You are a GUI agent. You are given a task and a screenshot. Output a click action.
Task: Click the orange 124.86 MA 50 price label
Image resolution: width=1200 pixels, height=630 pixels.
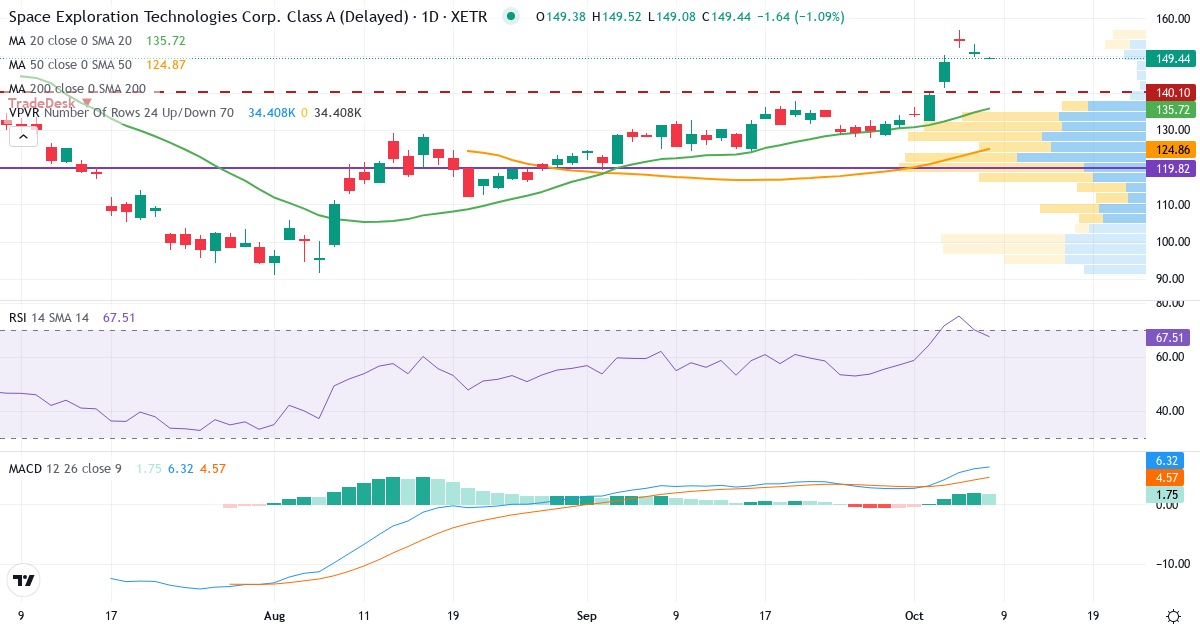[x=1171, y=149]
